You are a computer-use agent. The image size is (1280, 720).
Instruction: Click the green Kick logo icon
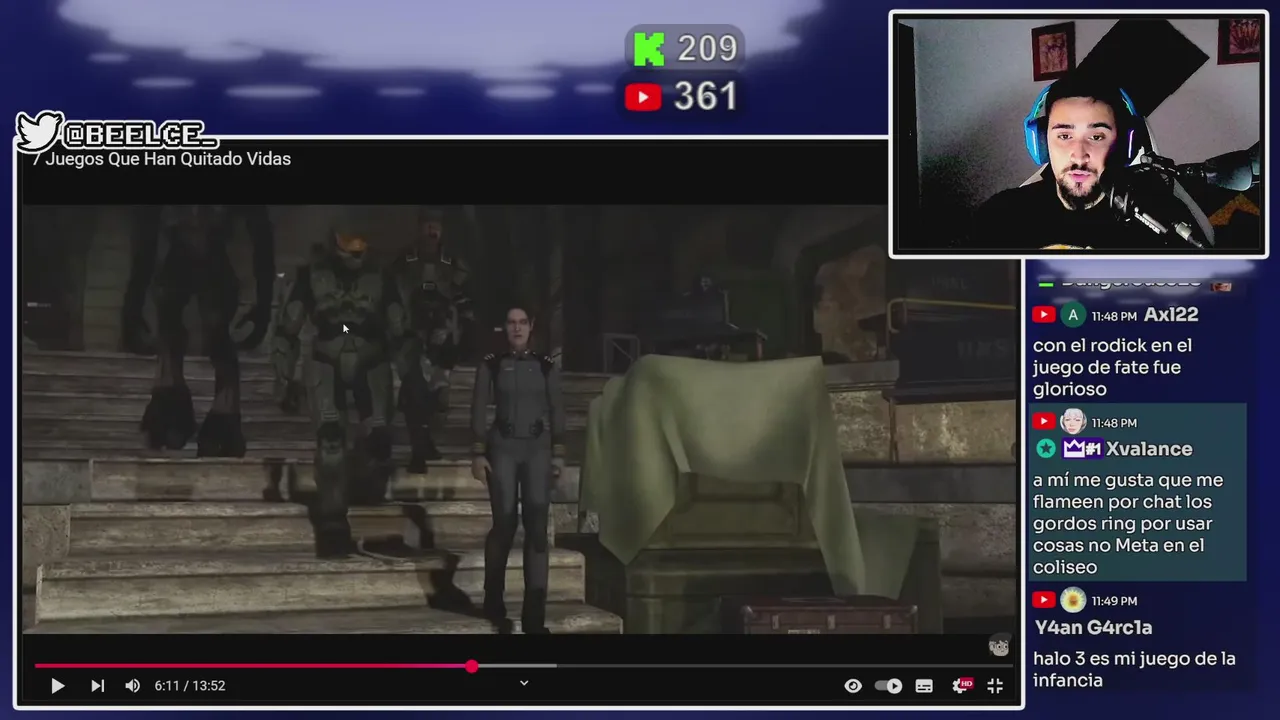(649, 49)
